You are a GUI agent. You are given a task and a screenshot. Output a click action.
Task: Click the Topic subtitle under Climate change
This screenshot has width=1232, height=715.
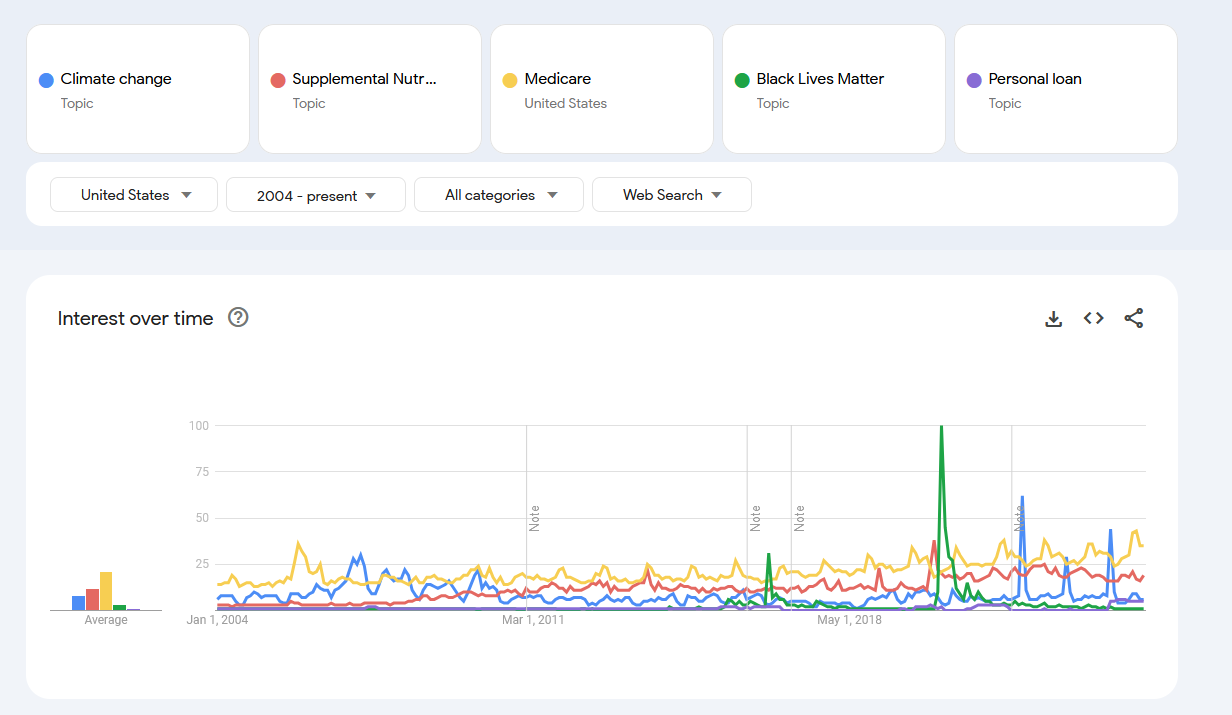click(77, 103)
